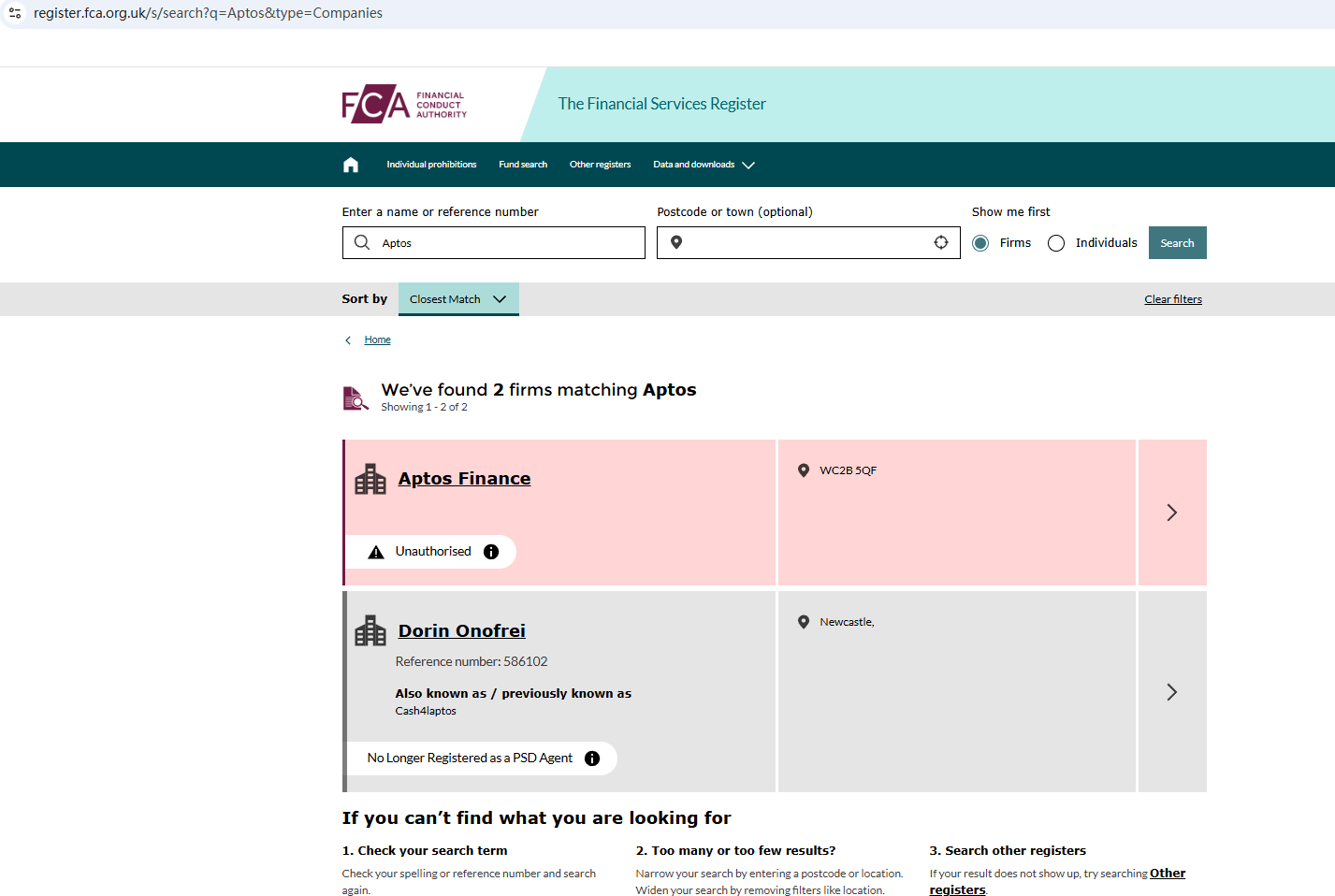Click the Unauthorised status label
This screenshot has height=896, width=1335.
tap(433, 552)
